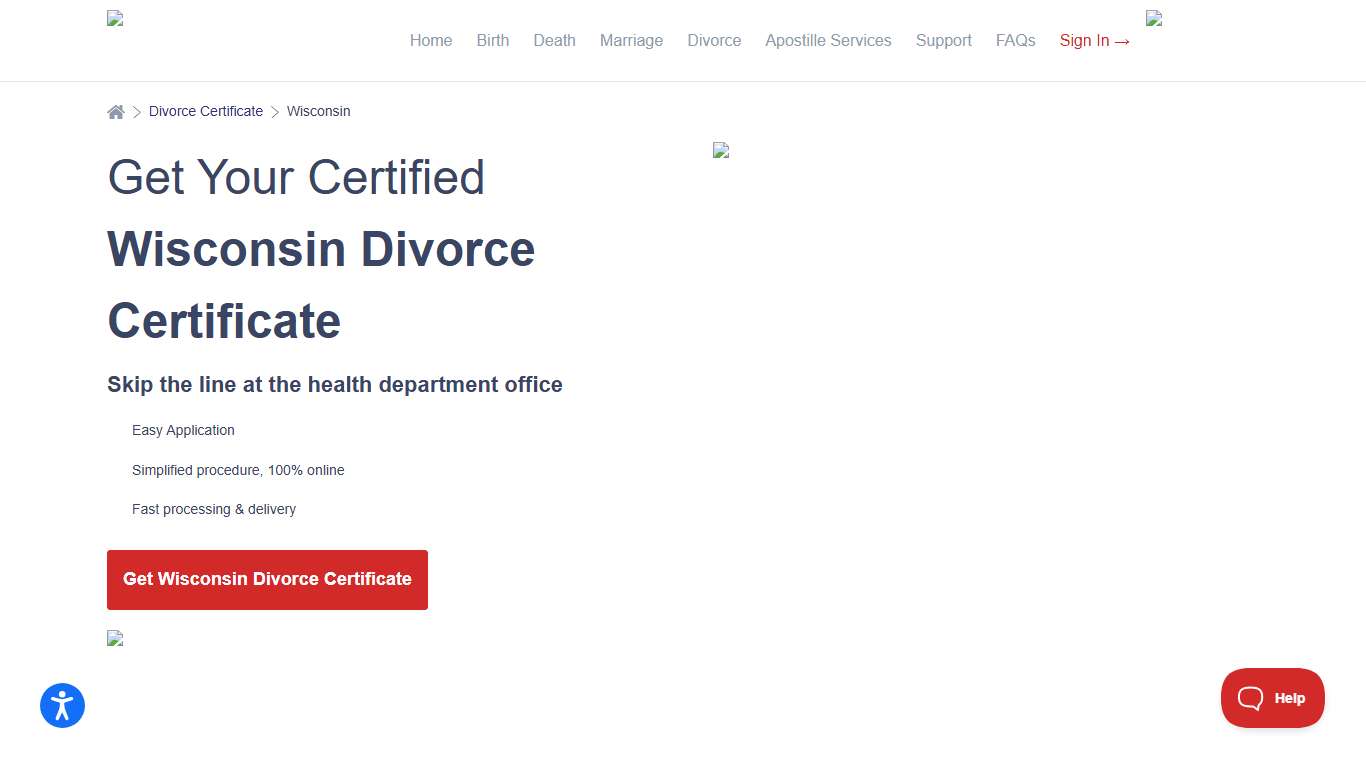1366x768 pixels.
Task: Navigate to Apostille Services
Action: pyautogui.click(x=828, y=40)
